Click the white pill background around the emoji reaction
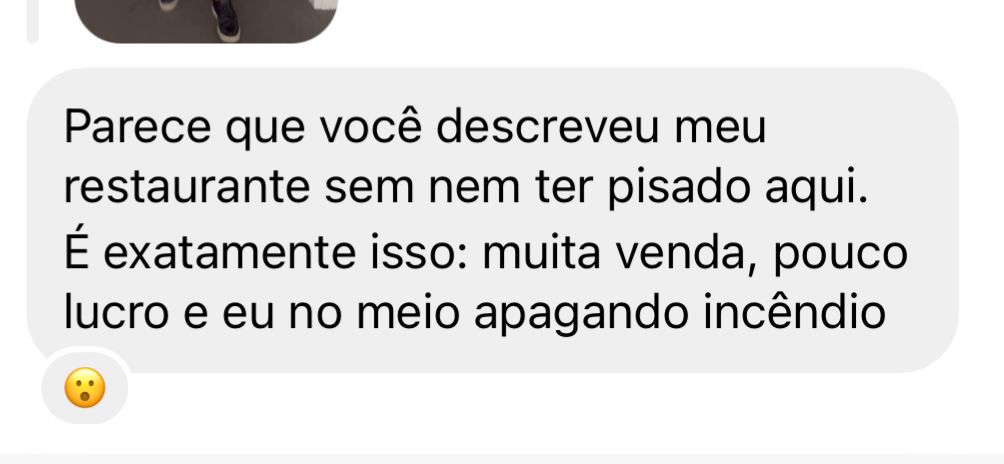Viewport: 1004px width, 464px height. pyautogui.click(x=85, y=388)
